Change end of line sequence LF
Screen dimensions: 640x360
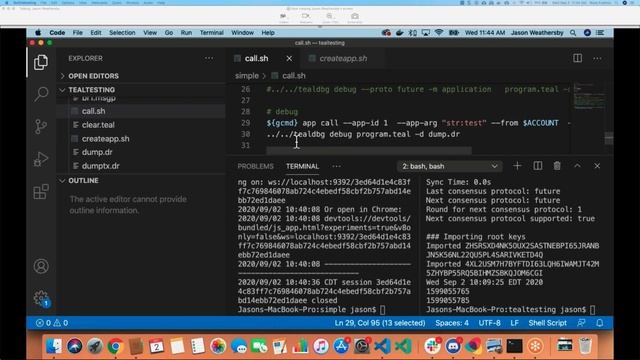coord(514,323)
